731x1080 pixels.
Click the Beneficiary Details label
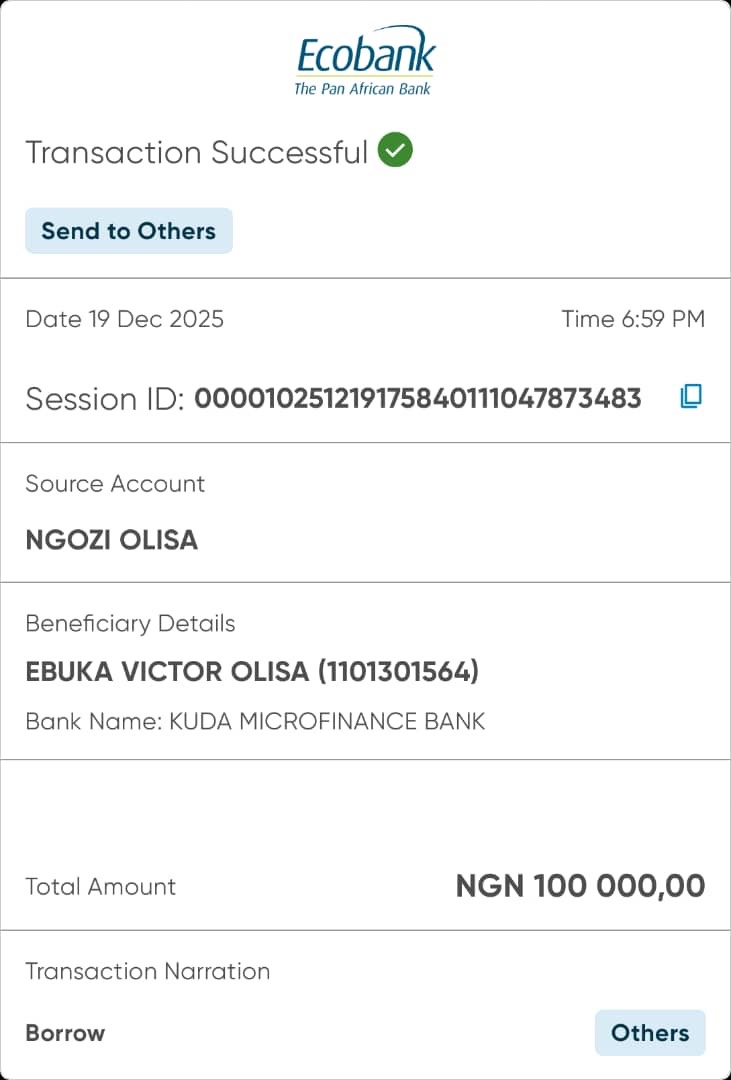(x=130, y=624)
